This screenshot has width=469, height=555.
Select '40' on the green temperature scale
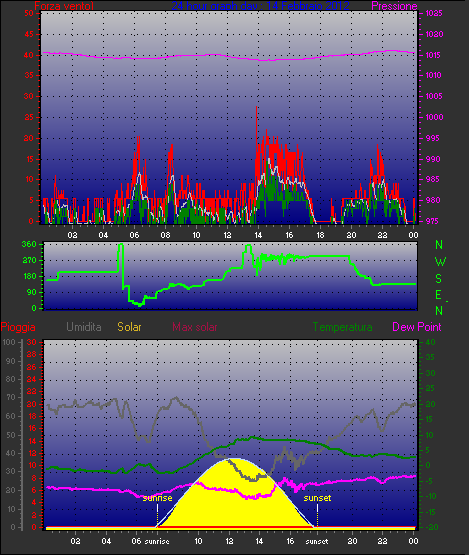coord(430,342)
